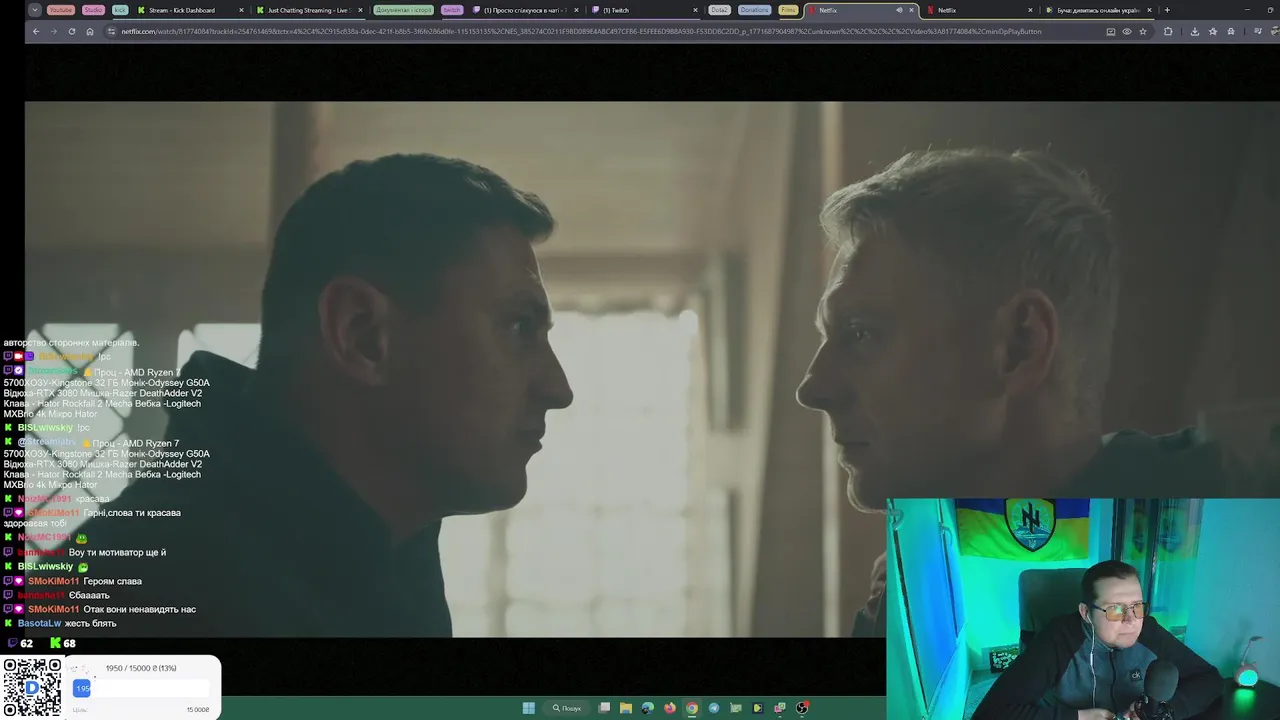Viewport: 1280px width, 720px height.
Task: Open File Explorer from taskbar
Action: coord(626,708)
